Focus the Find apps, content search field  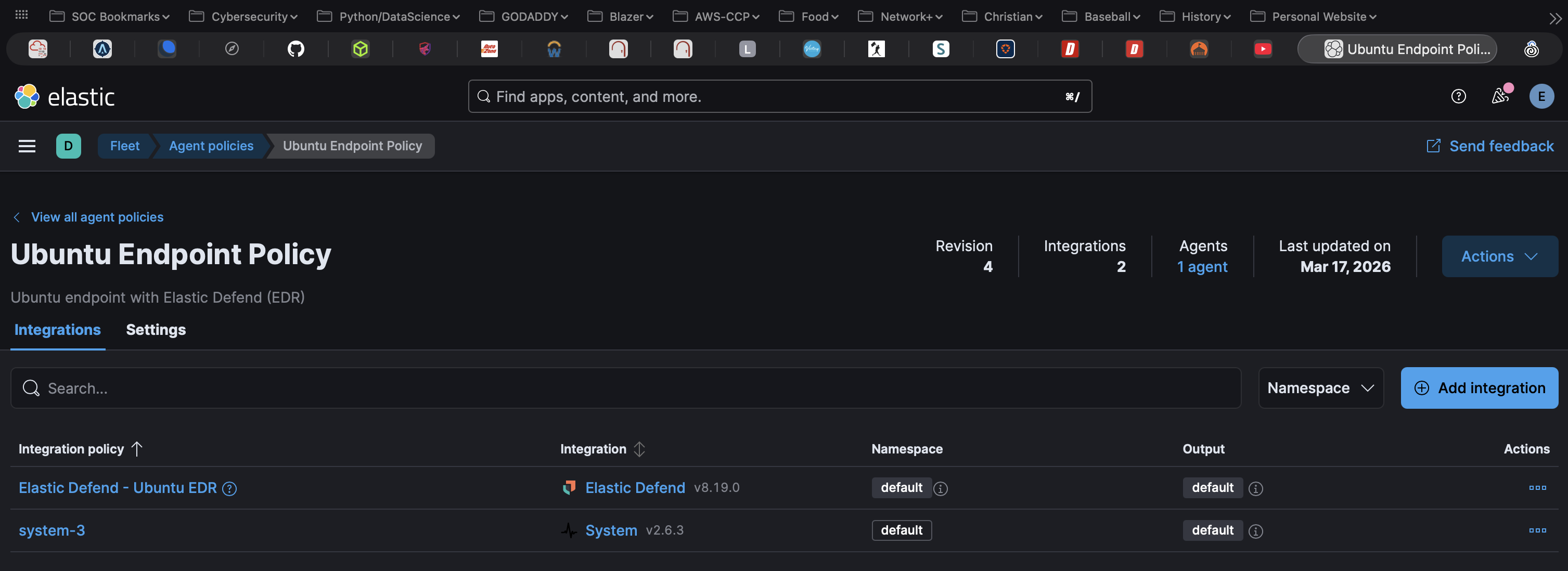[780, 96]
